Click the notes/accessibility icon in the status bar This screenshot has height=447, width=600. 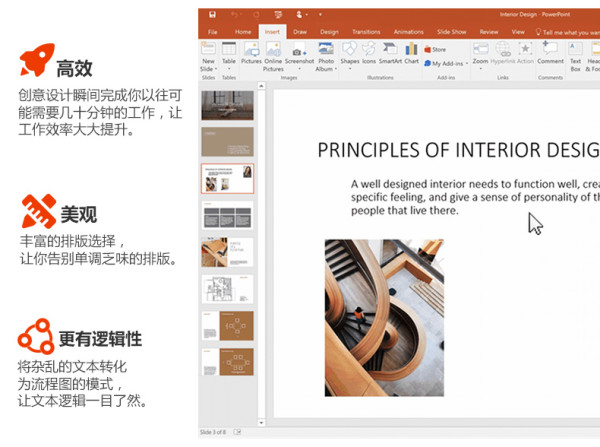[237, 432]
